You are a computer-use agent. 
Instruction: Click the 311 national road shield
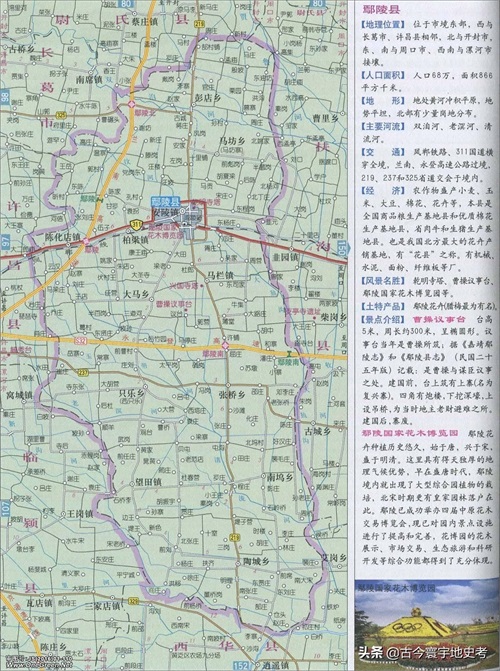[137, 224]
